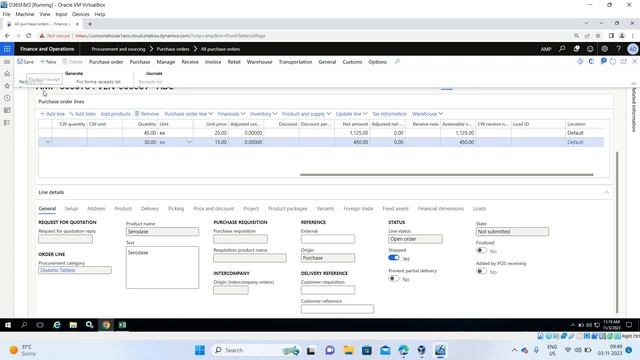Open Tax information button
This screenshot has width=640, height=360.
click(389, 114)
